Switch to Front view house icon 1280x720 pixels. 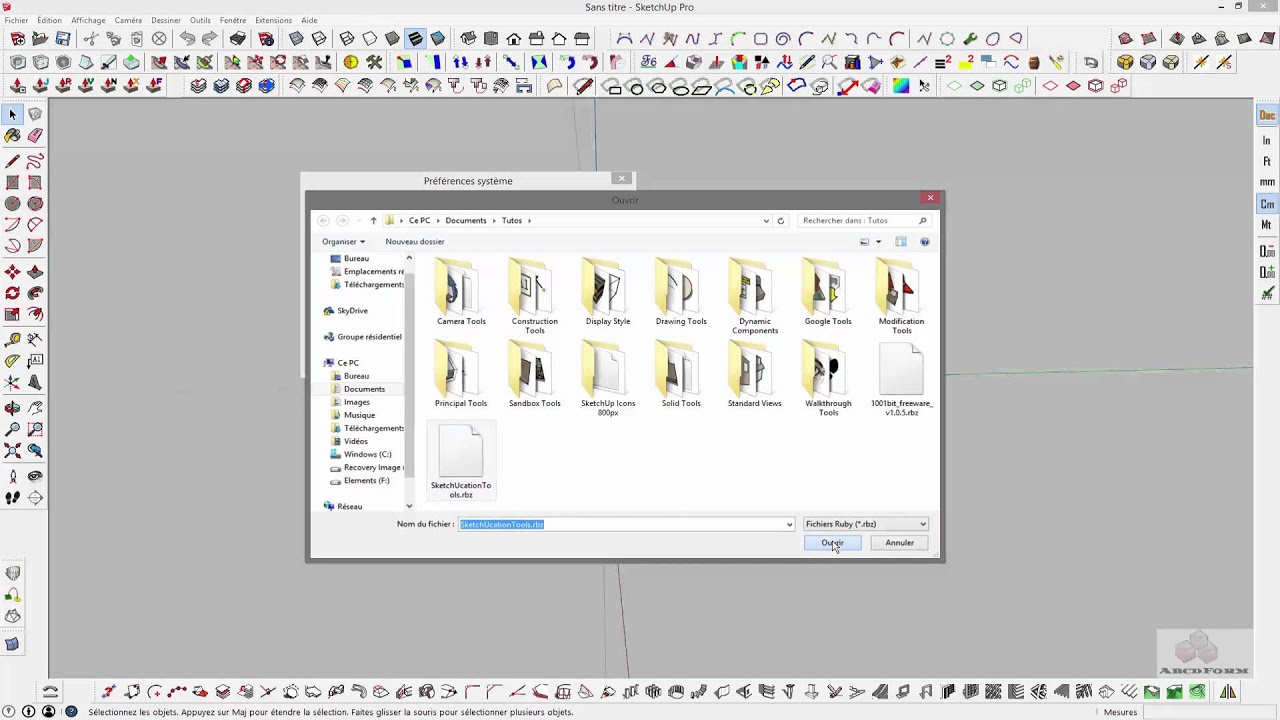pos(514,39)
